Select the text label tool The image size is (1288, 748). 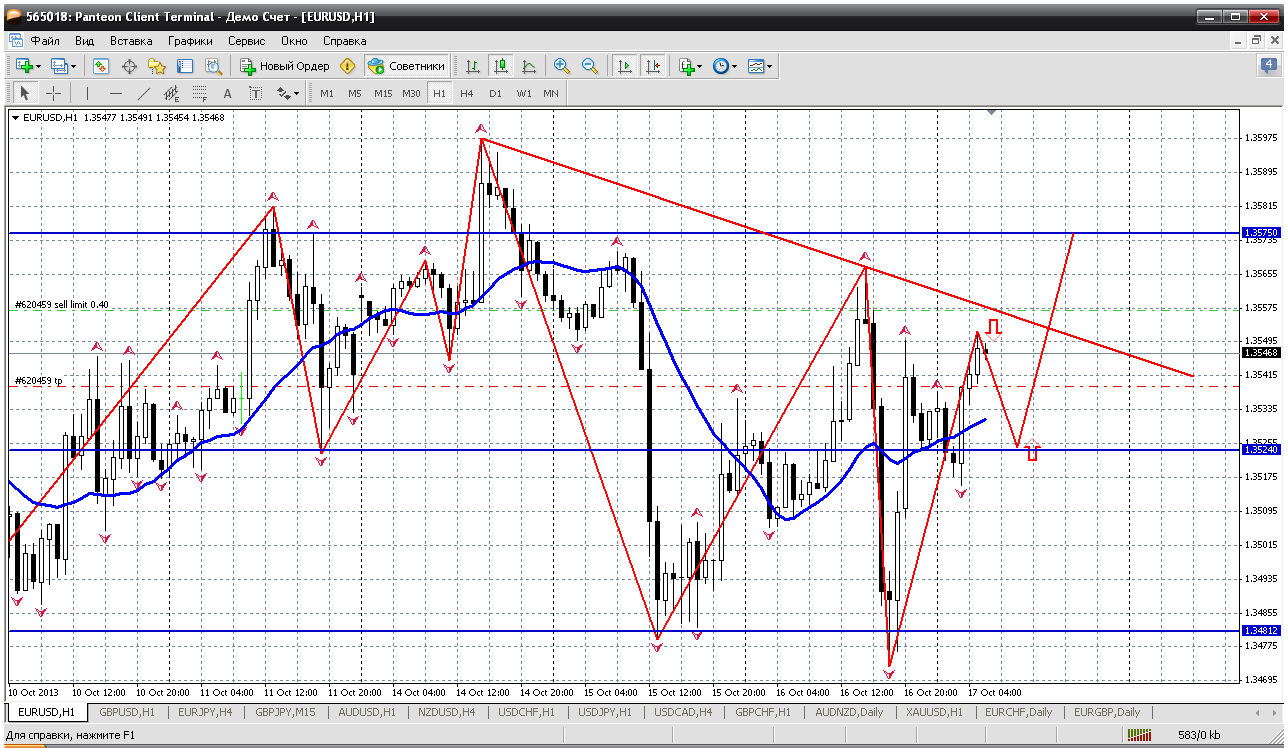tap(255, 93)
